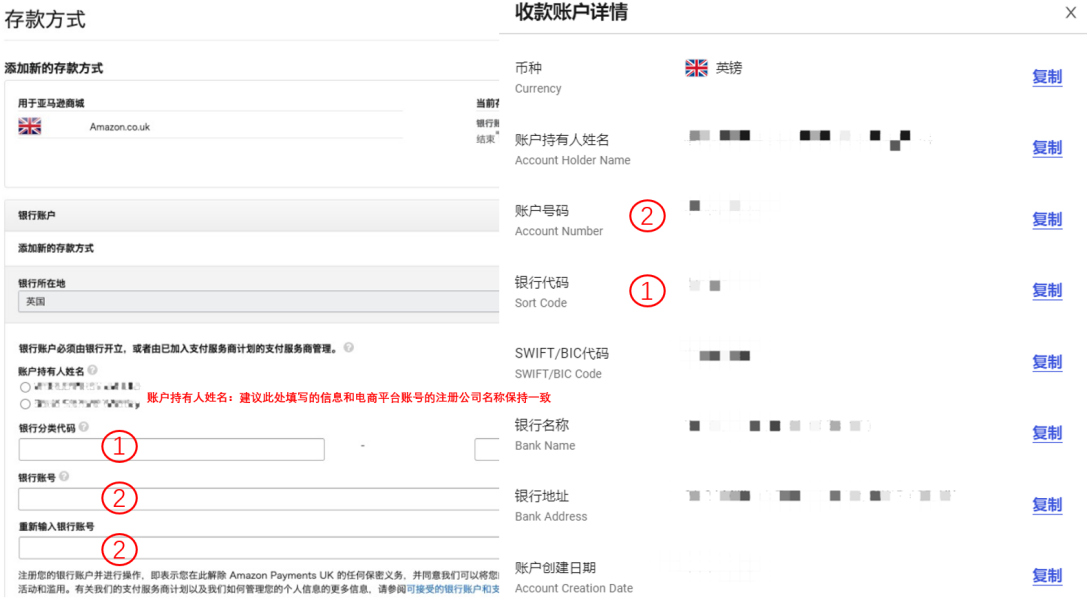The width and height of the screenshot is (1088, 604).
Task: Click the 用于亚马逊商城 column header
Action: click(x=51, y=103)
